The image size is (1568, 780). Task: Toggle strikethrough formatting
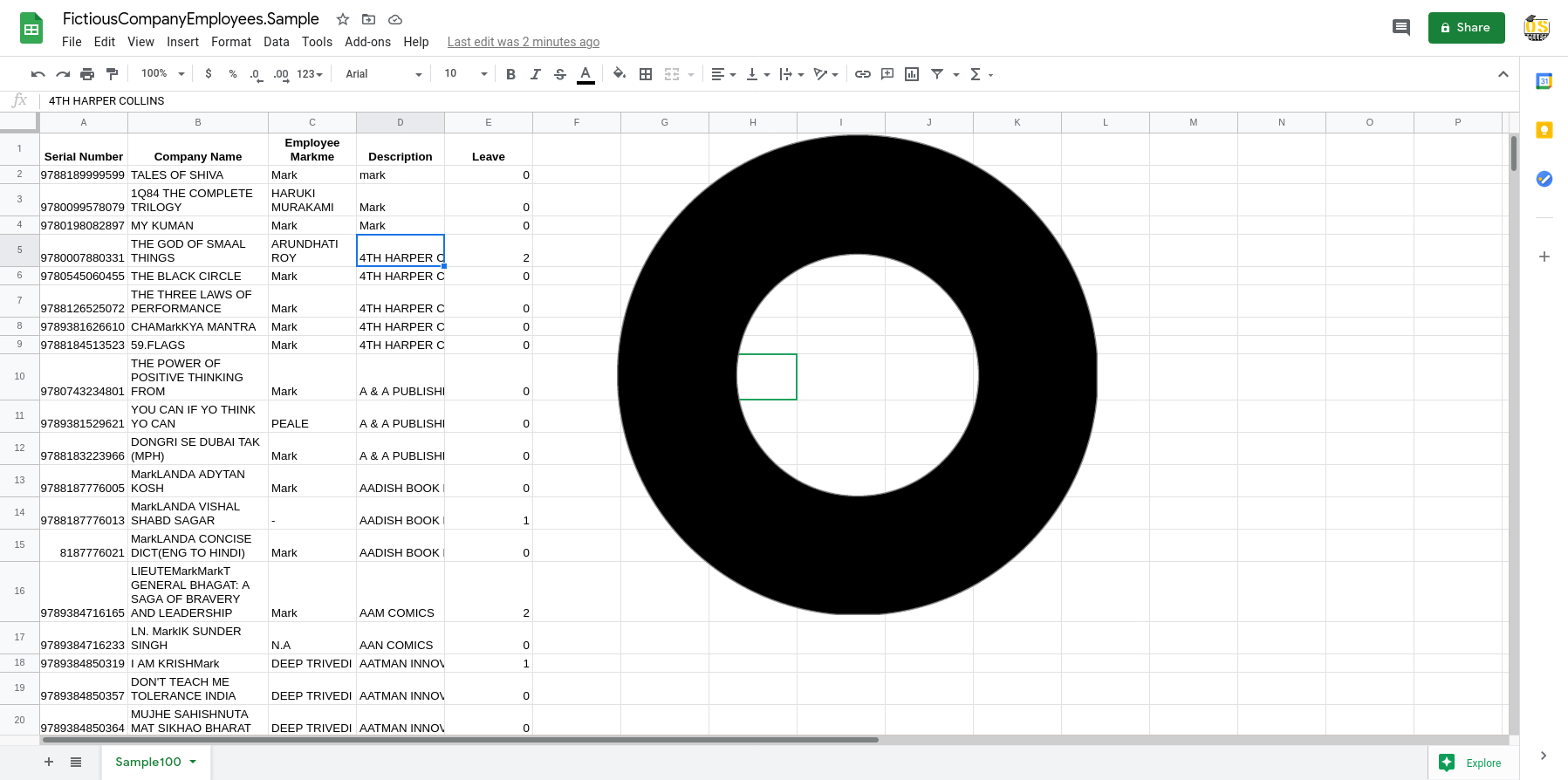(560, 74)
